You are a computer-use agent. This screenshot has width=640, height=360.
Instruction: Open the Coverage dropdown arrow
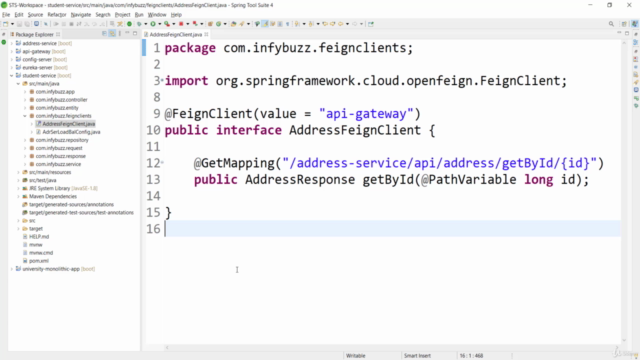(x=173, y=24)
